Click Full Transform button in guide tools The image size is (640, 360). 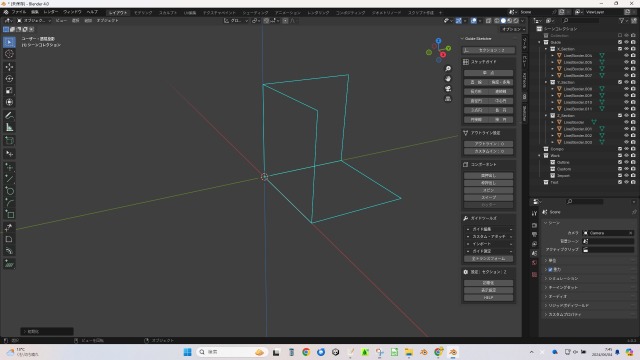pos(489,259)
